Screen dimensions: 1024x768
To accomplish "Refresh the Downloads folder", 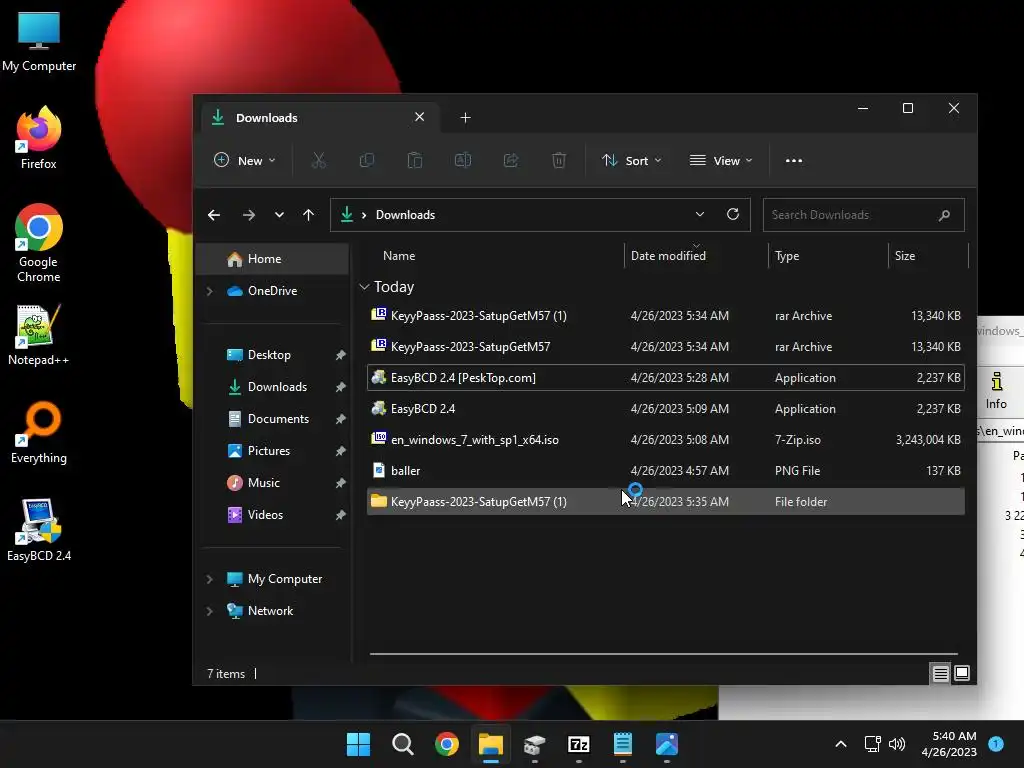I will click(733, 214).
